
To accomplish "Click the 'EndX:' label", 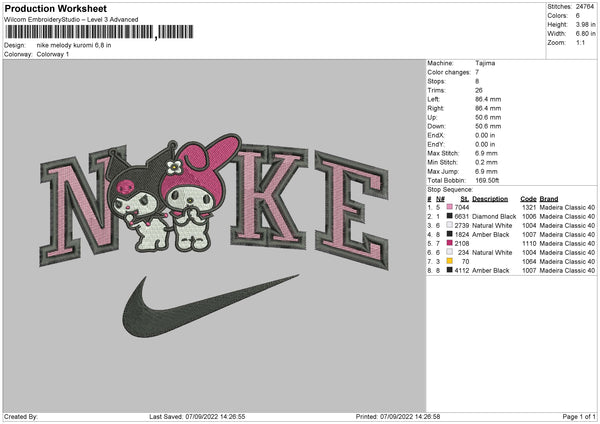I will [436, 135].
